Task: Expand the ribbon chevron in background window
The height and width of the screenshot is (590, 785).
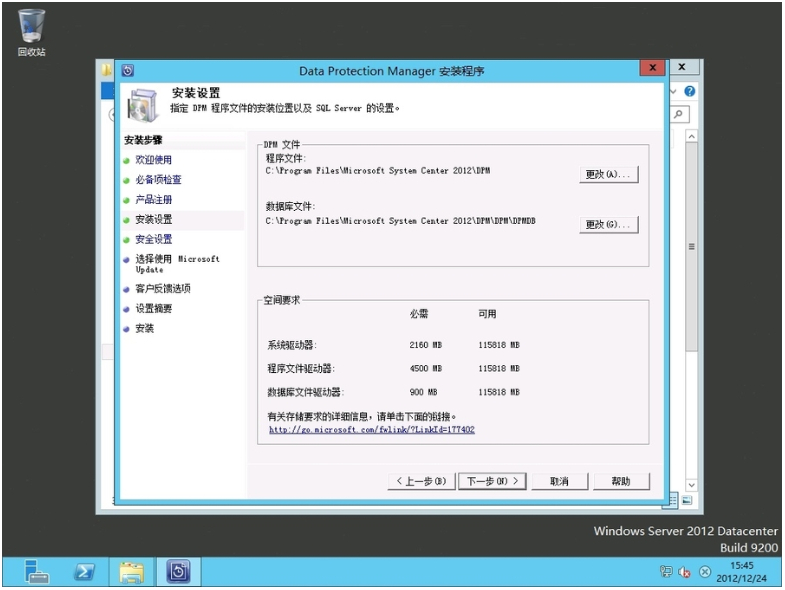Action: coord(673,91)
